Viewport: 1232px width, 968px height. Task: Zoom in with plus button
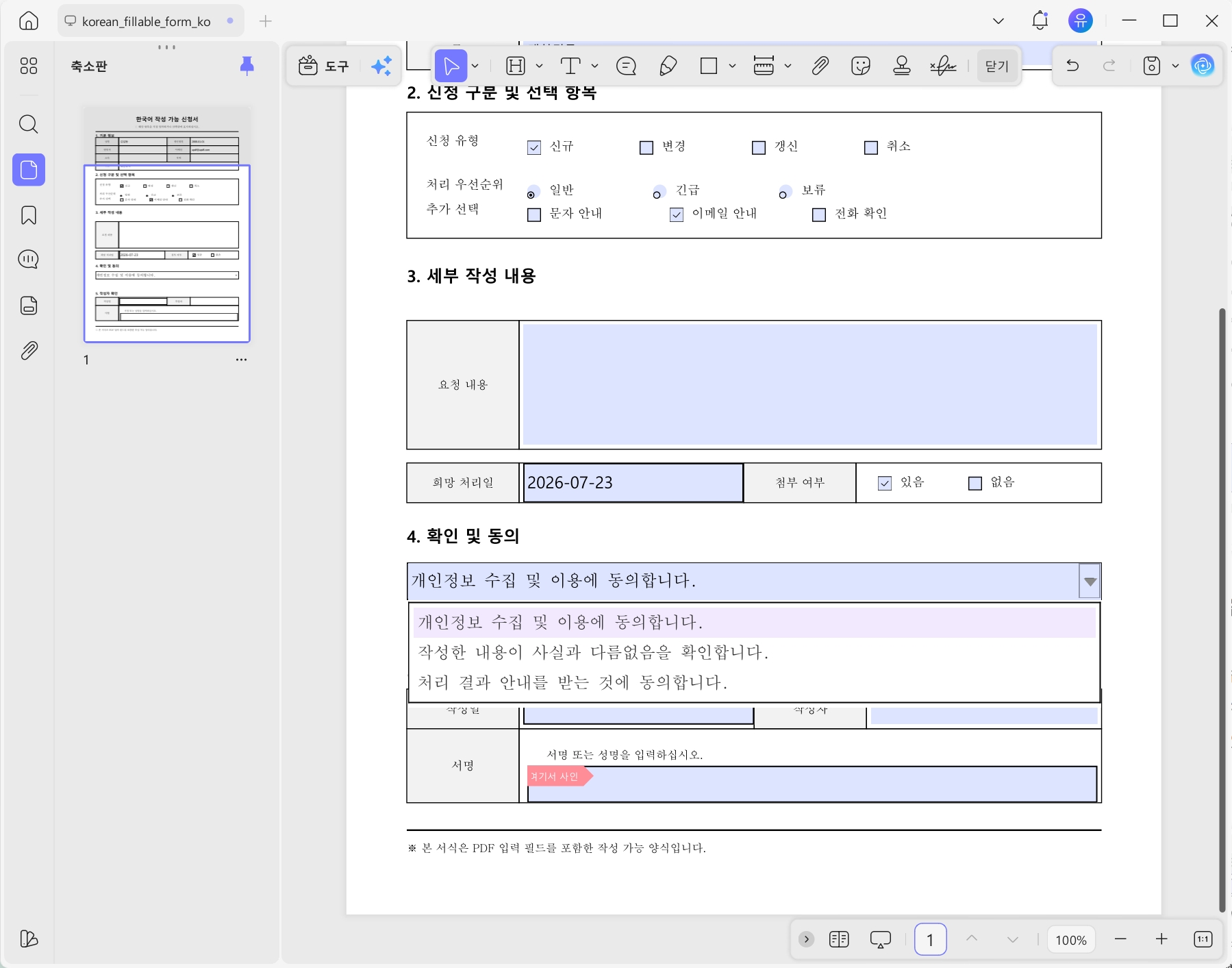click(1161, 939)
